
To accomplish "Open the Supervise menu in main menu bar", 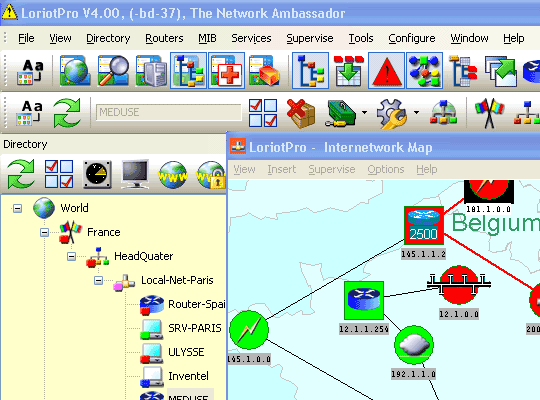I will tap(310, 38).
